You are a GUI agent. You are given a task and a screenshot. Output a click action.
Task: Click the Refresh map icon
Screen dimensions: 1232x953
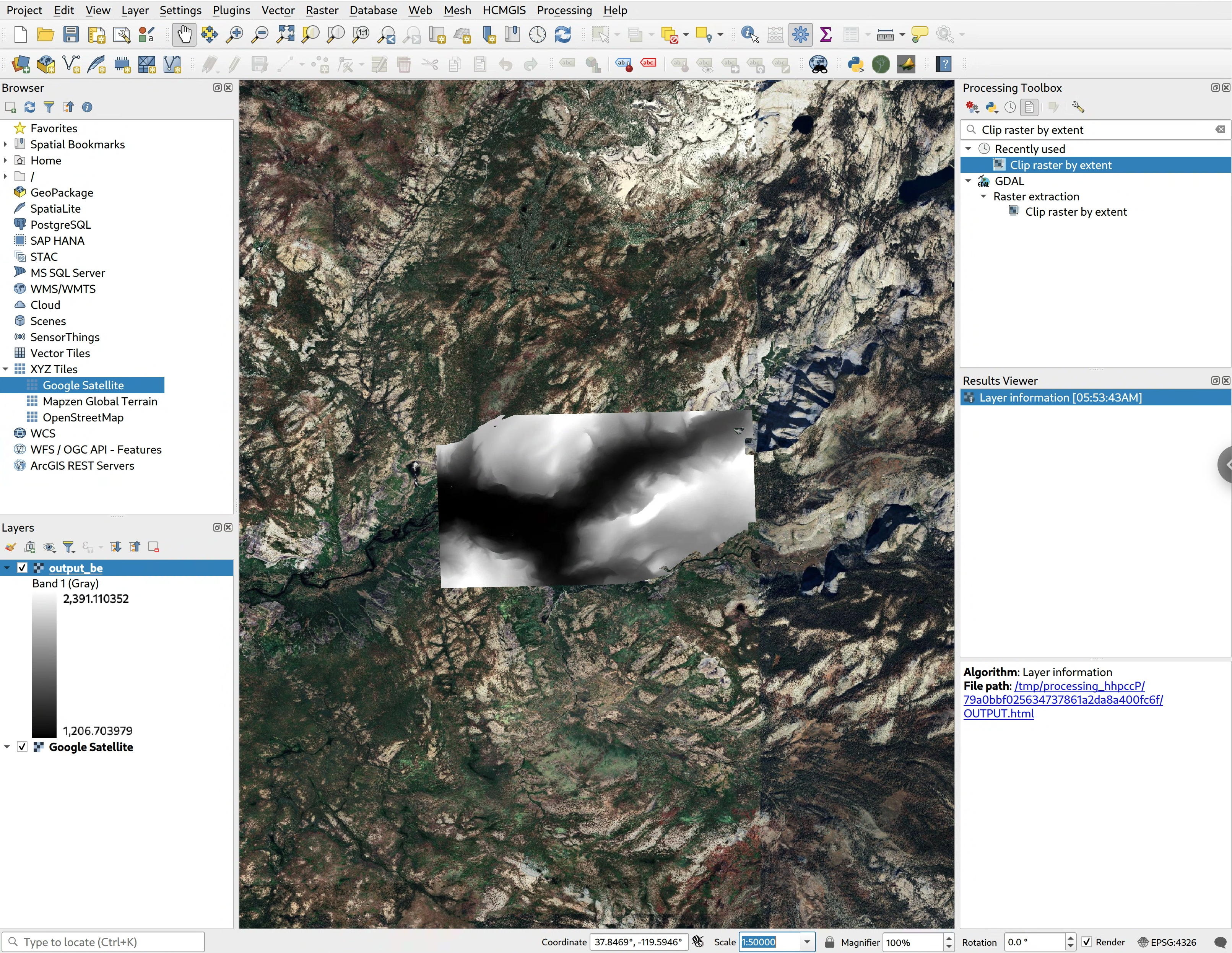tap(562, 35)
